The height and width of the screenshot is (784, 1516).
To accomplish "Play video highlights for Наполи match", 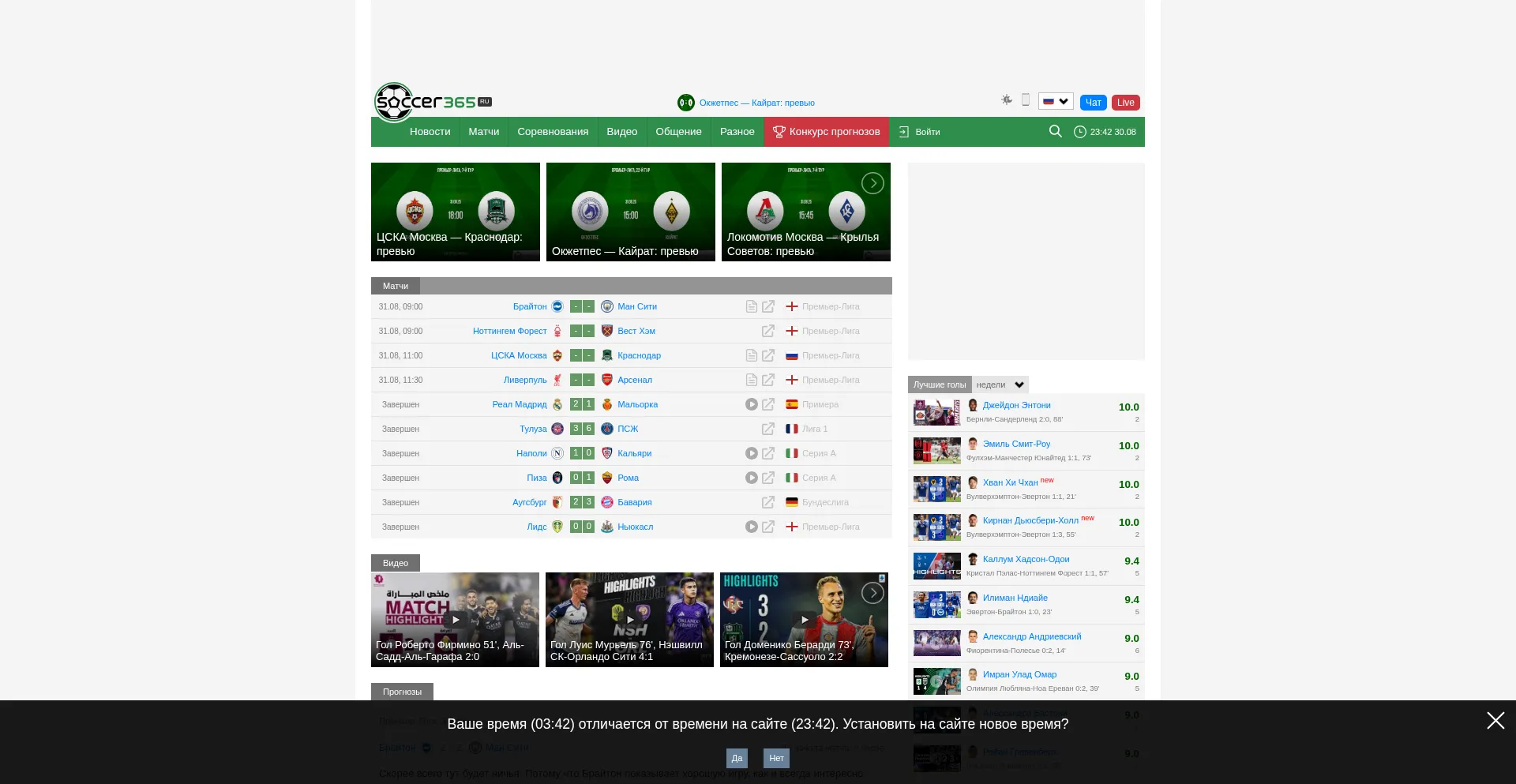I will click(x=752, y=453).
